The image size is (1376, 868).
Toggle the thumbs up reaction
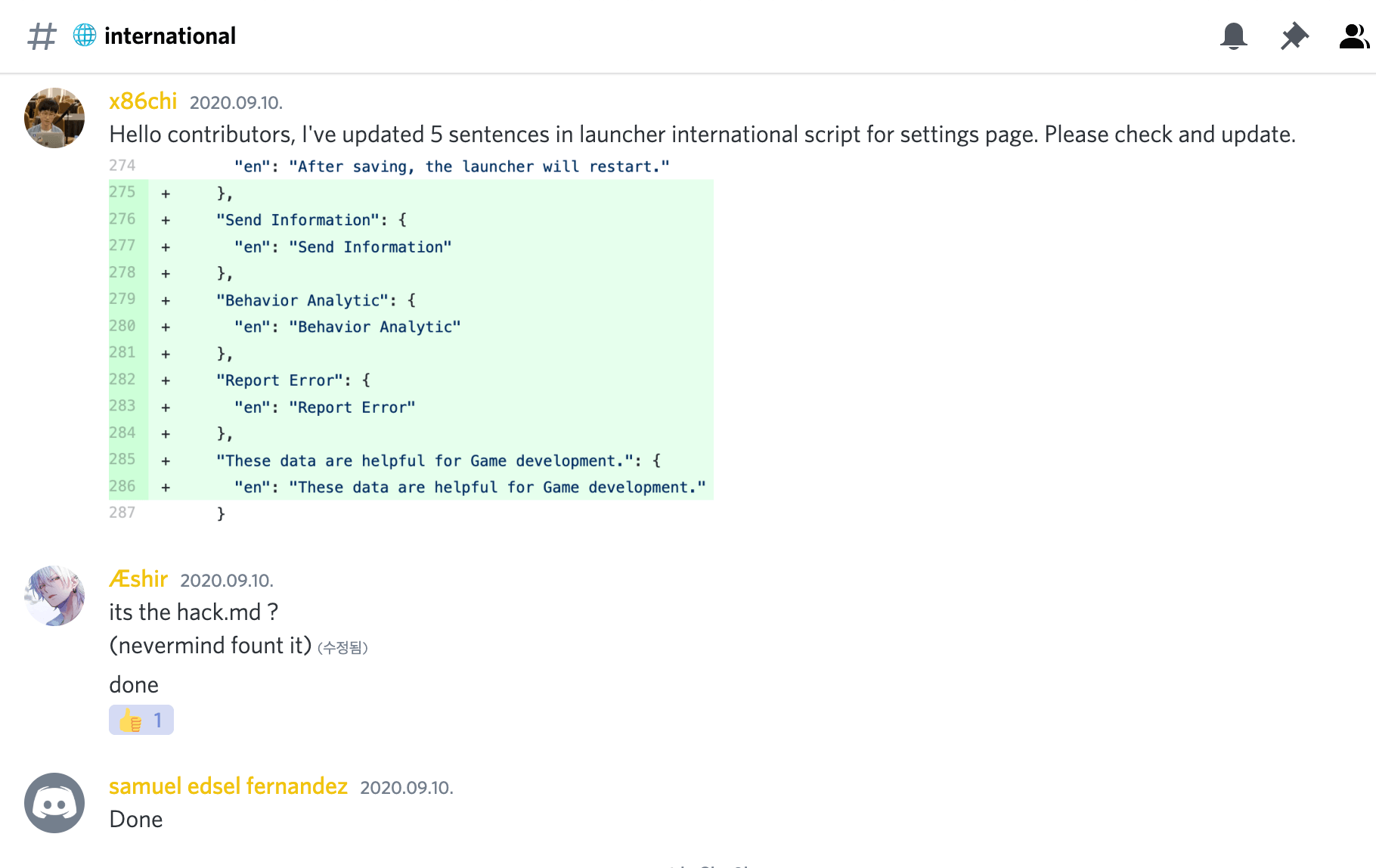click(x=141, y=720)
